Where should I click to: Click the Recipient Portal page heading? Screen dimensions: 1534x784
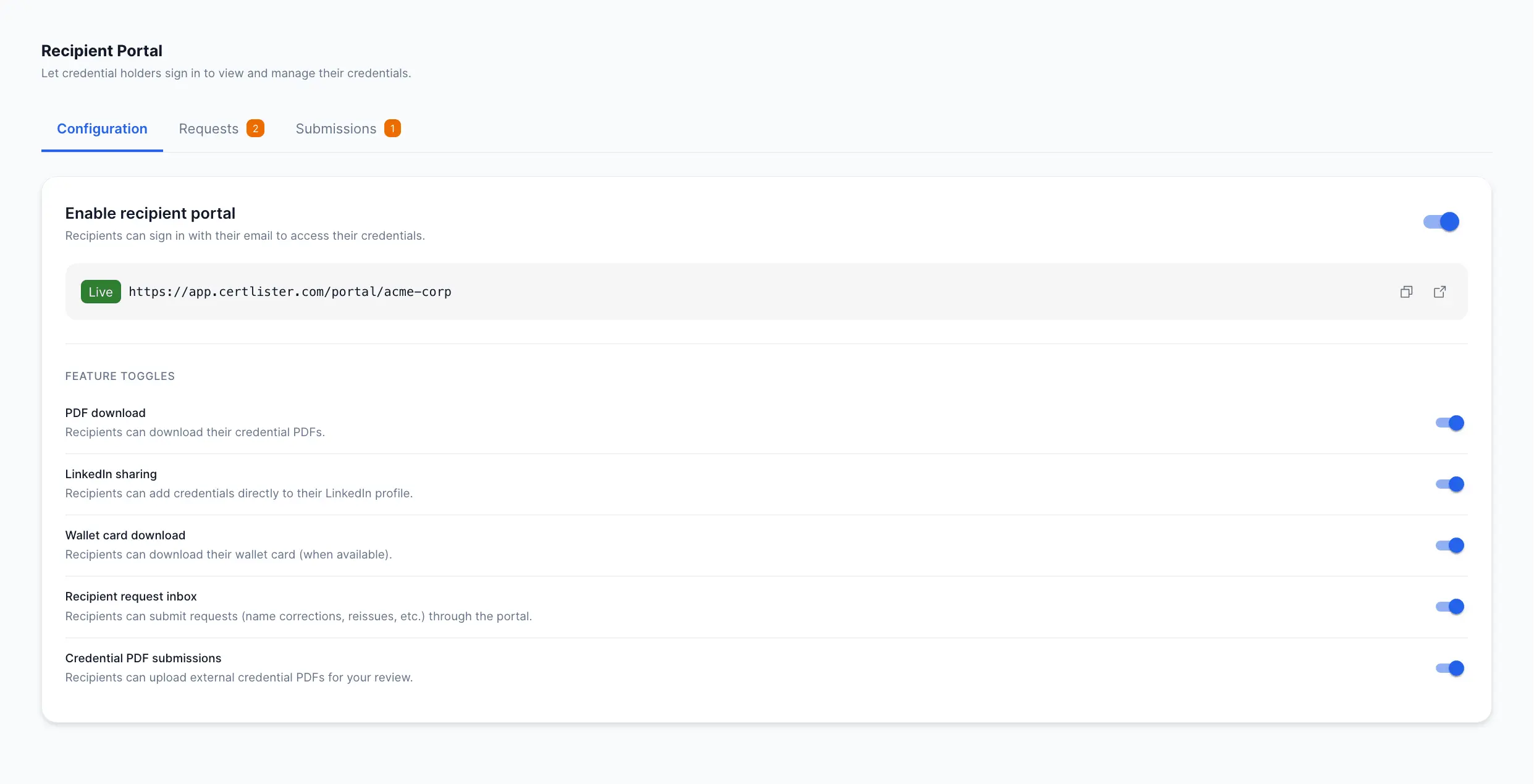[x=101, y=51]
